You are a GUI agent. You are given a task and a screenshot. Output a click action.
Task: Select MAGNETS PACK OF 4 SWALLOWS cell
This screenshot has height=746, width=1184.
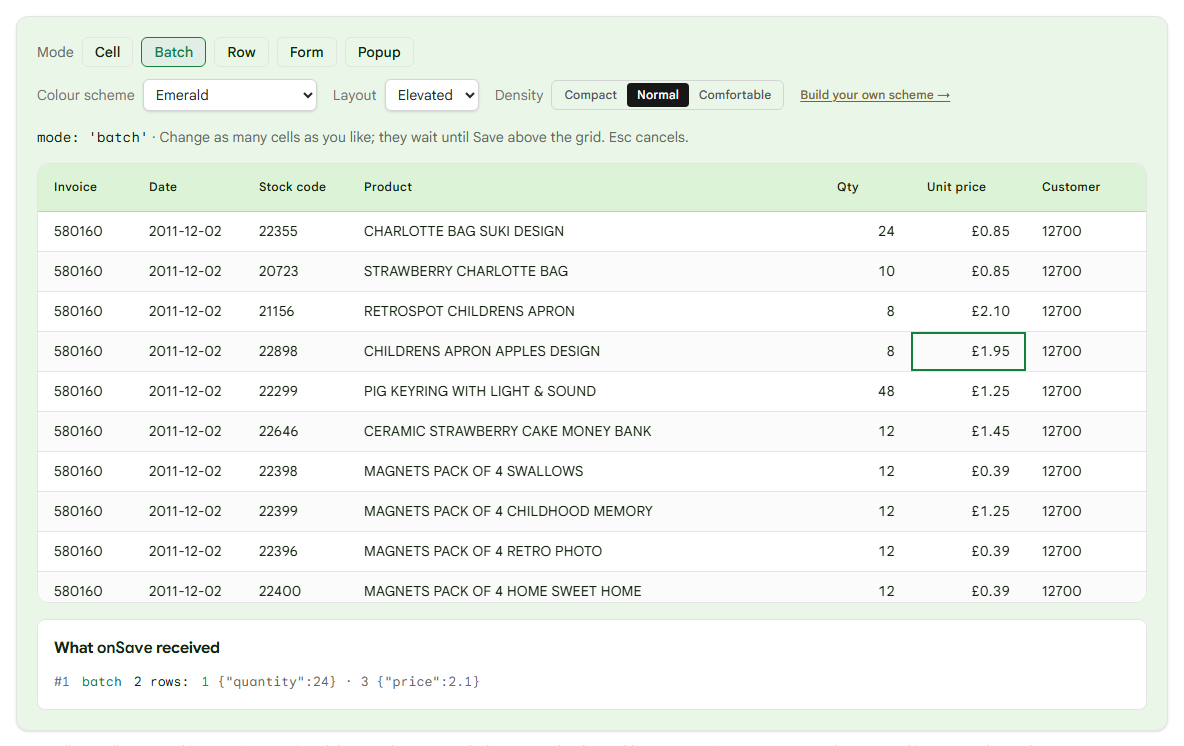tap(585, 471)
